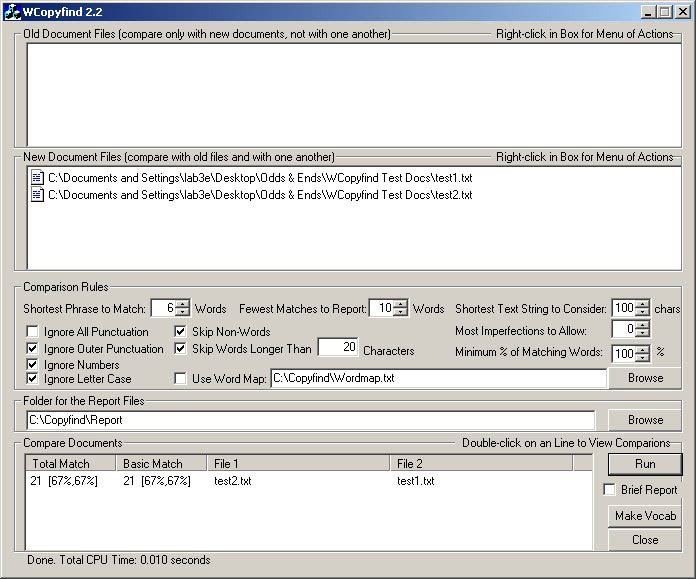Disable Skip Non-Words checkbox

(x=180, y=332)
